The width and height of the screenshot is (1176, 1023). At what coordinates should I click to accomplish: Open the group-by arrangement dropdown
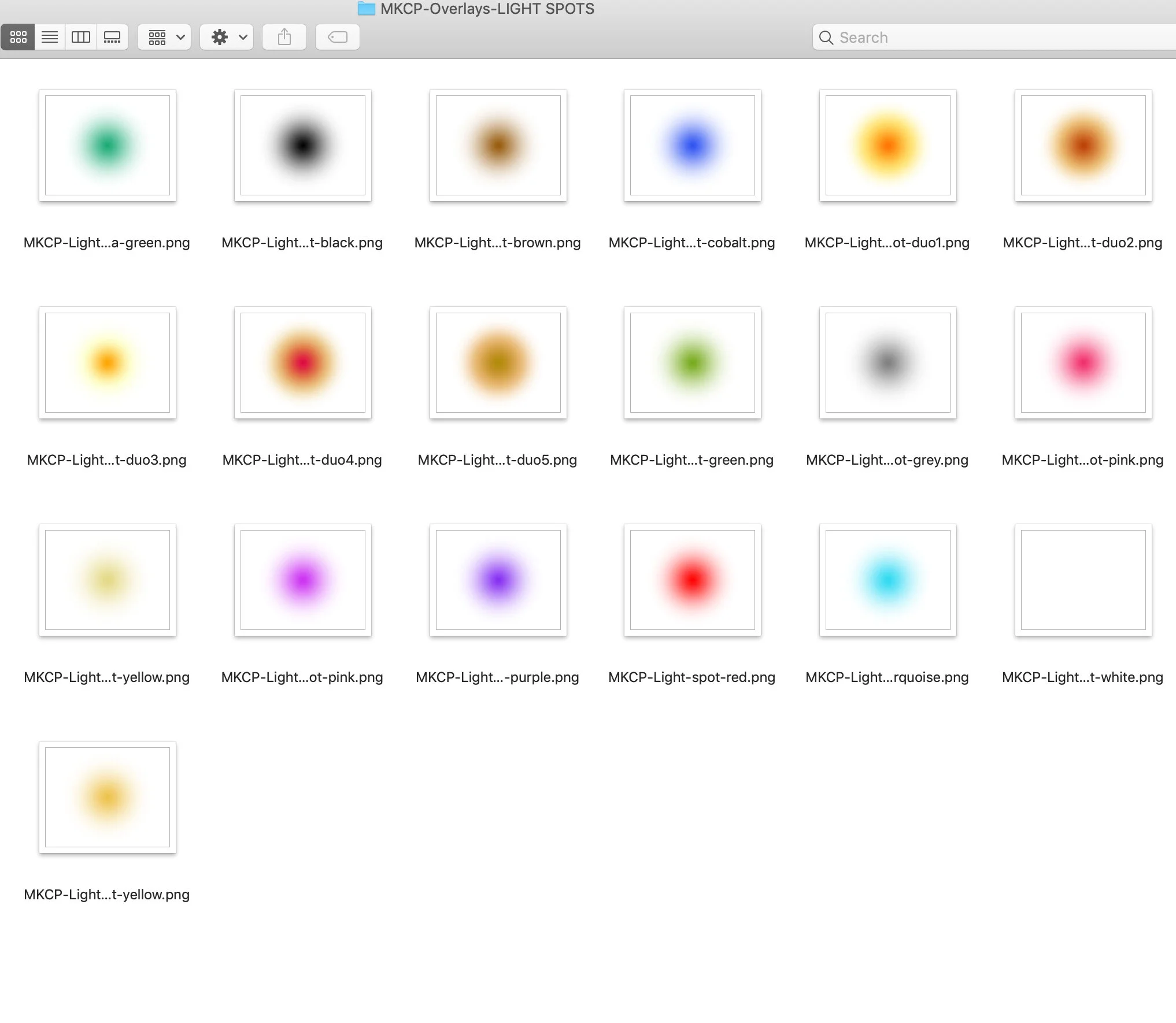(x=165, y=38)
